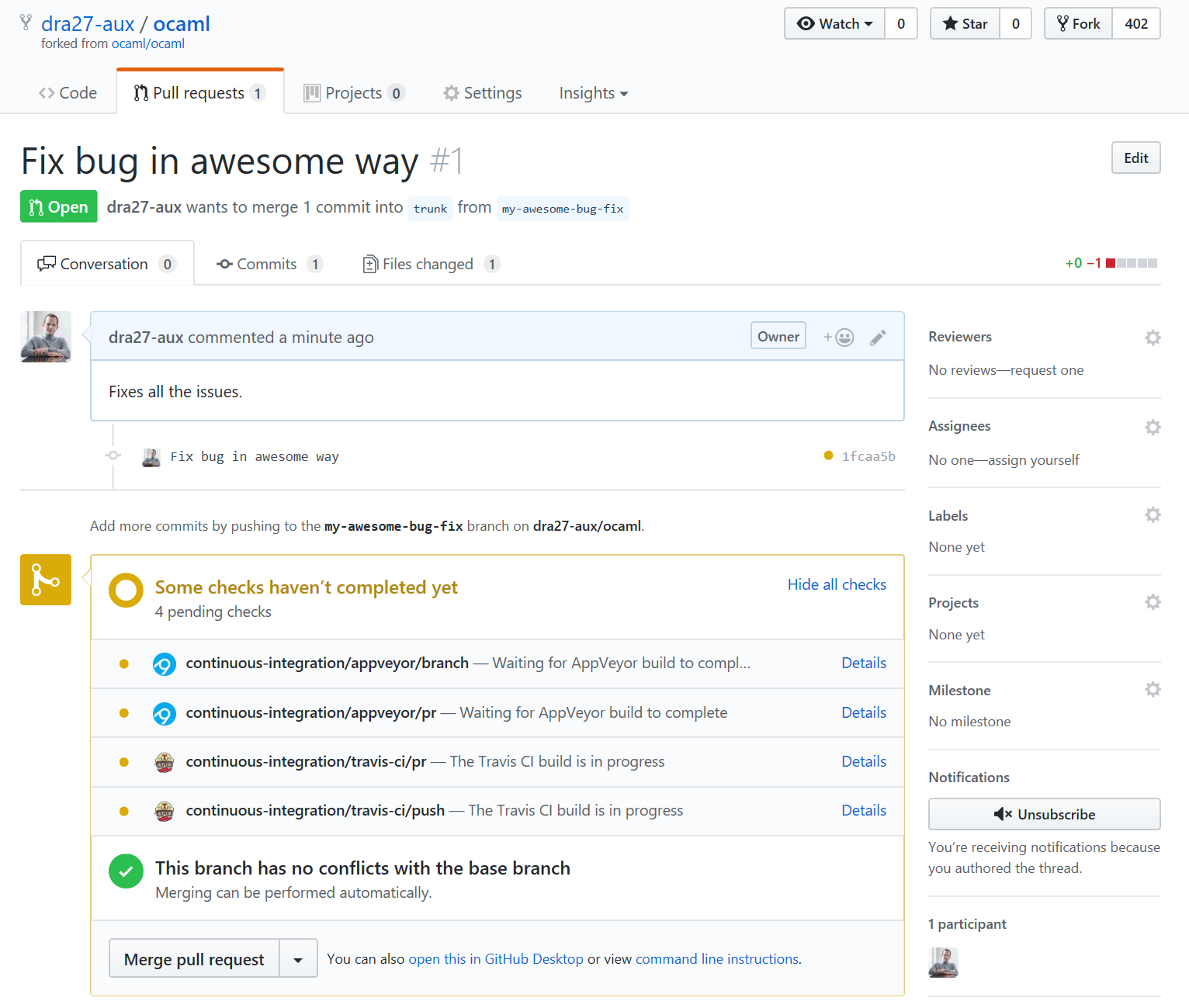Image resolution: width=1189 pixels, height=1008 pixels.
Task: Click the fork count 402
Action: coord(1136,23)
